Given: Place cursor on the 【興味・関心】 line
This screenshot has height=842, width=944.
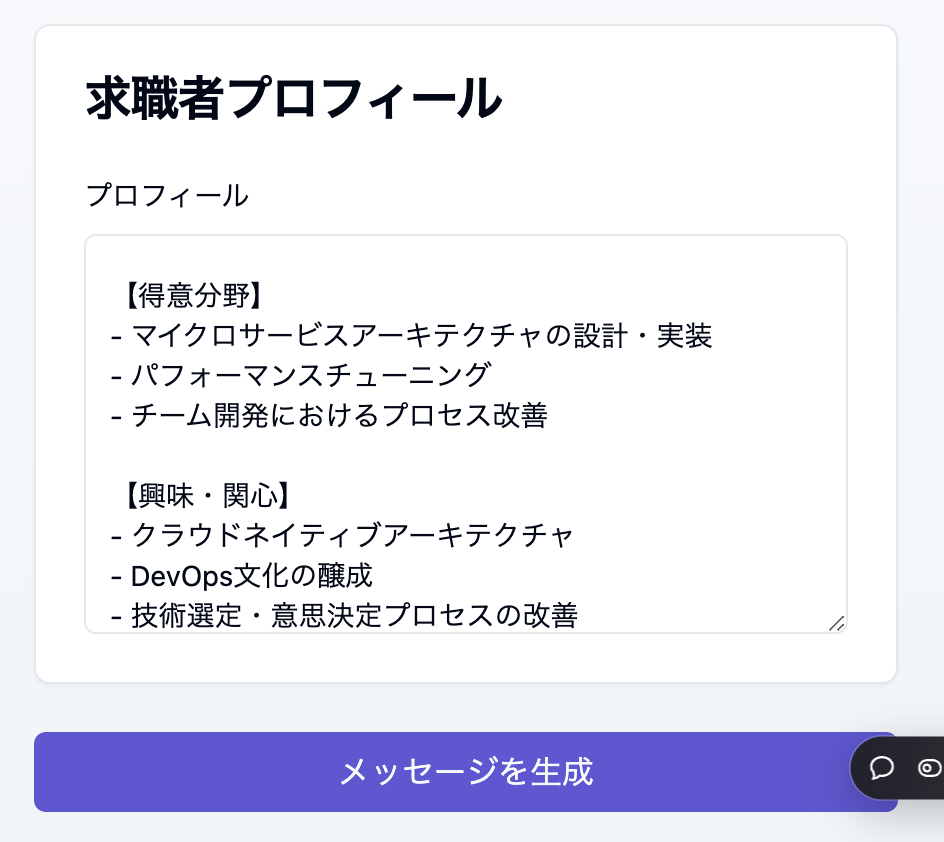Looking at the screenshot, I should coord(207,496).
